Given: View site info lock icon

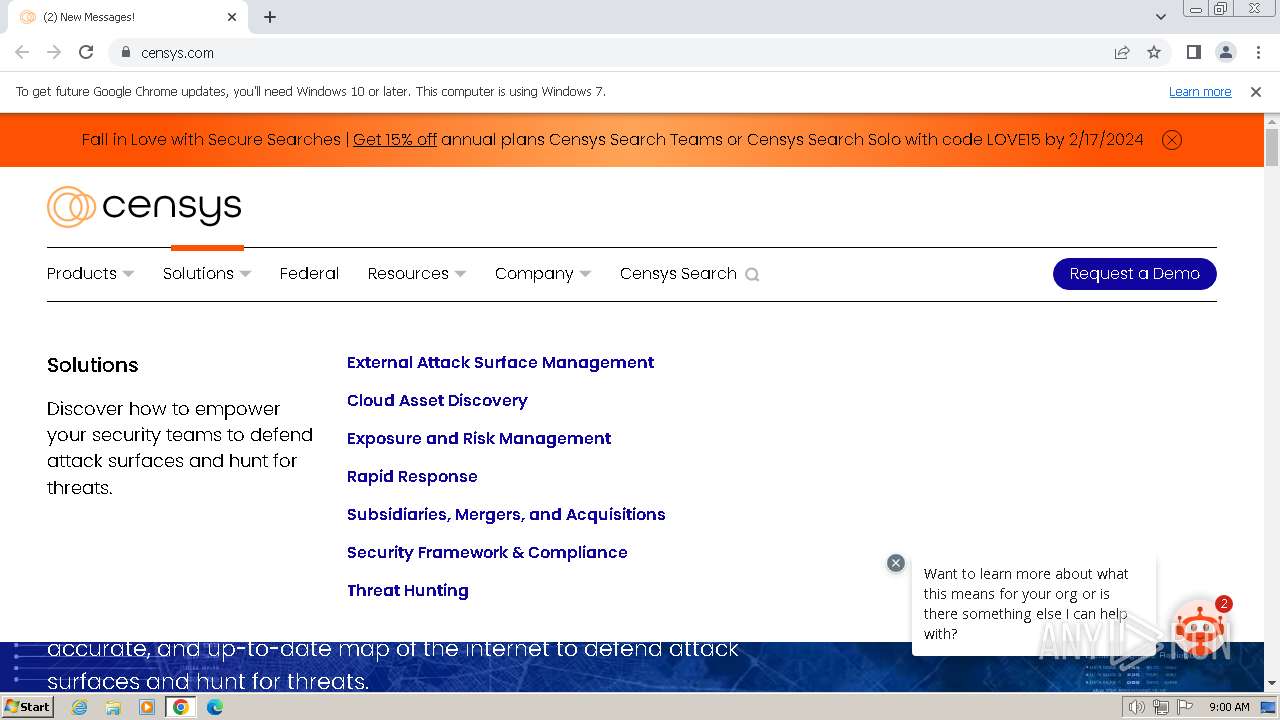Looking at the screenshot, I should point(126,52).
